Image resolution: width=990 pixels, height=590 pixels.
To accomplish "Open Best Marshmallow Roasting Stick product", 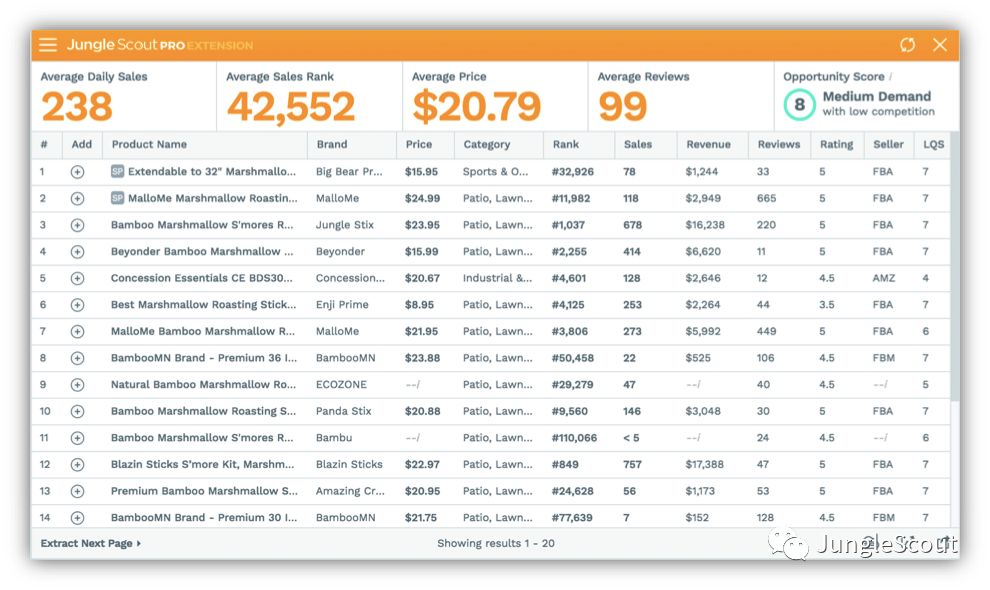I will point(203,304).
